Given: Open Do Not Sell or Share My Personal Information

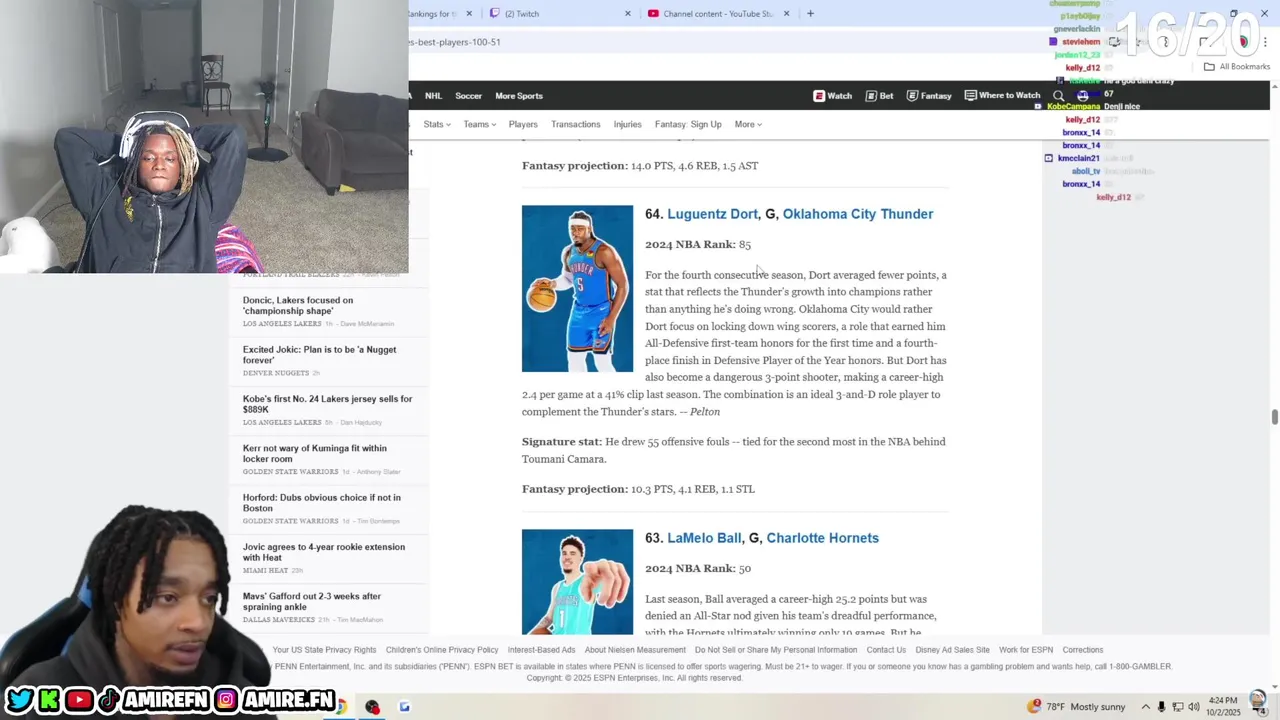Looking at the screenshot, I should pyautogui.click(x=776, y=650).
